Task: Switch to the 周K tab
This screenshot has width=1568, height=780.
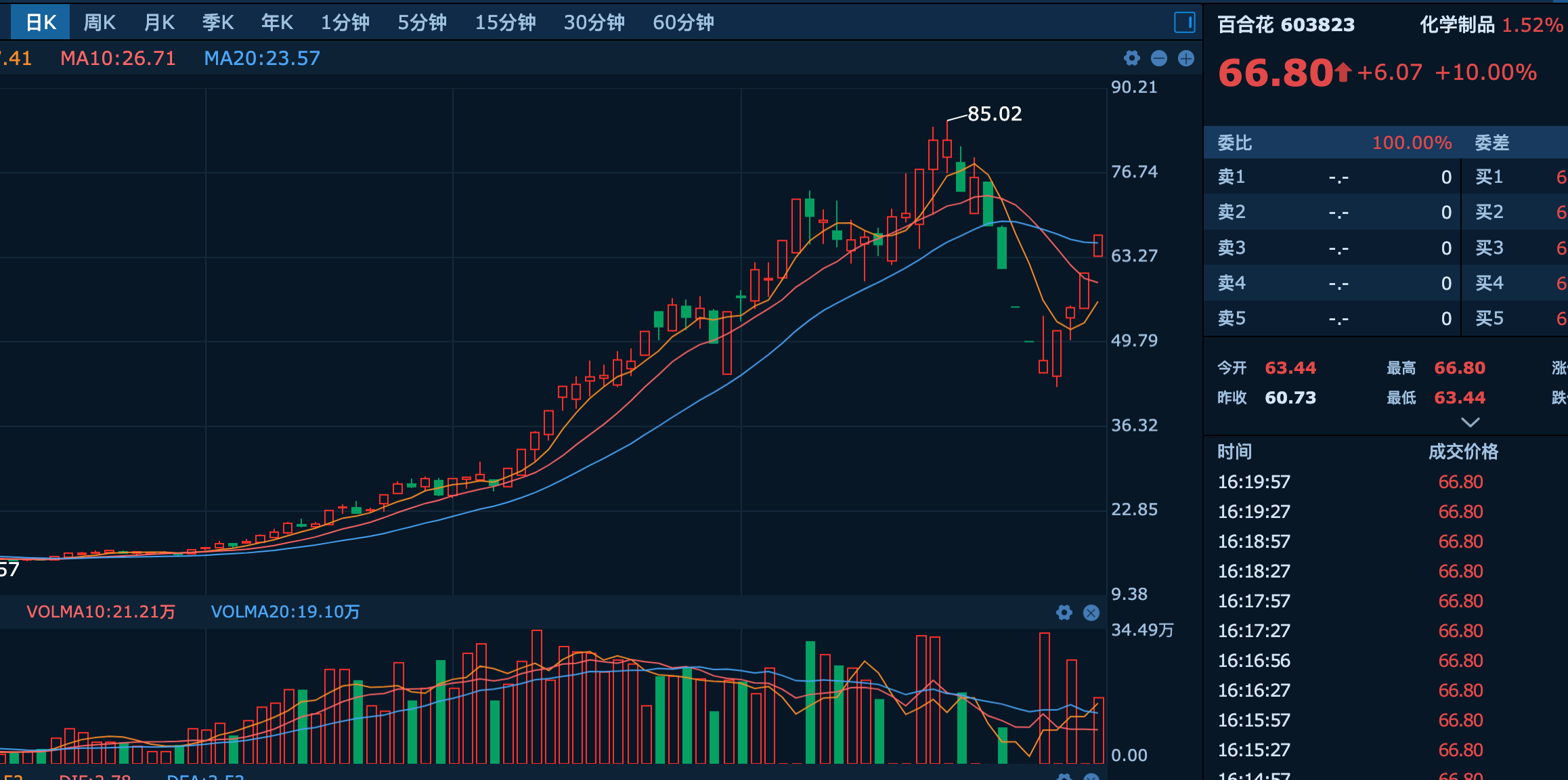Action: [100, 22]
